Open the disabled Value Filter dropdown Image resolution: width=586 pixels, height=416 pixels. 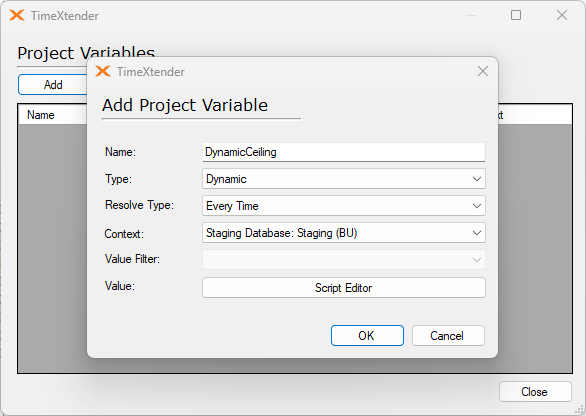coord(343,259)
